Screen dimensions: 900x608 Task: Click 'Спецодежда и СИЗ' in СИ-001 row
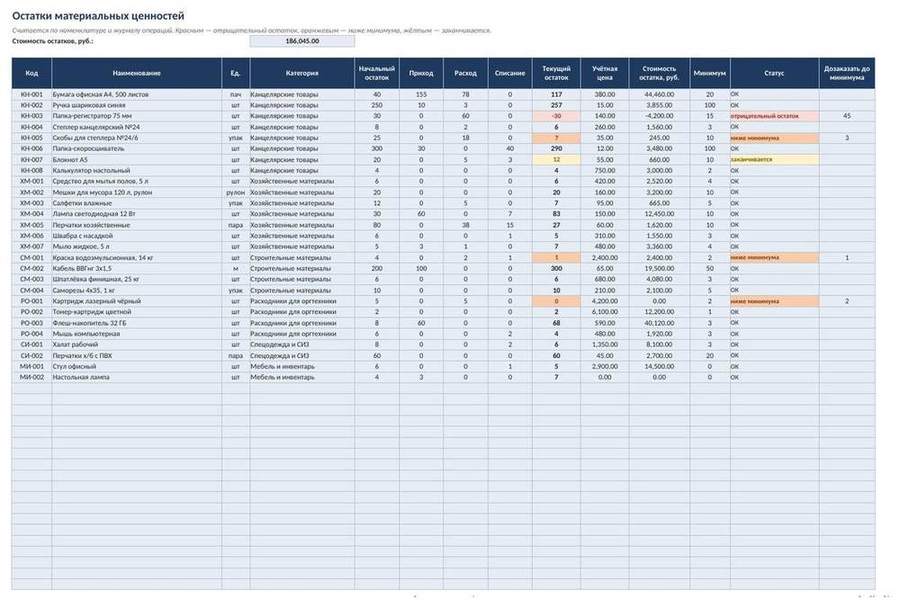pyautogui.click(x=302, y=345)
